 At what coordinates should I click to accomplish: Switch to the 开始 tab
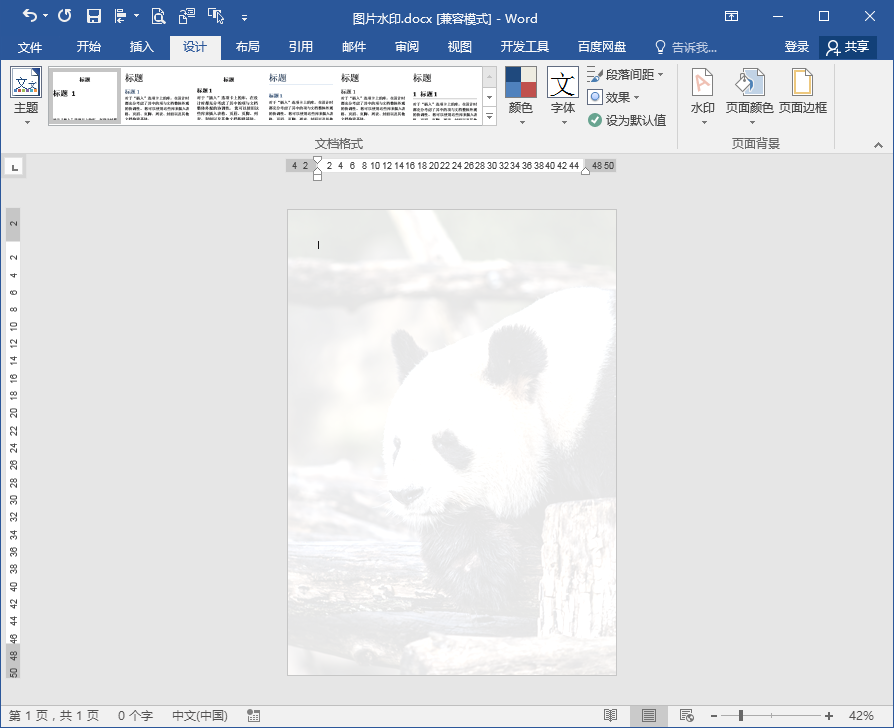coord(88,47)
